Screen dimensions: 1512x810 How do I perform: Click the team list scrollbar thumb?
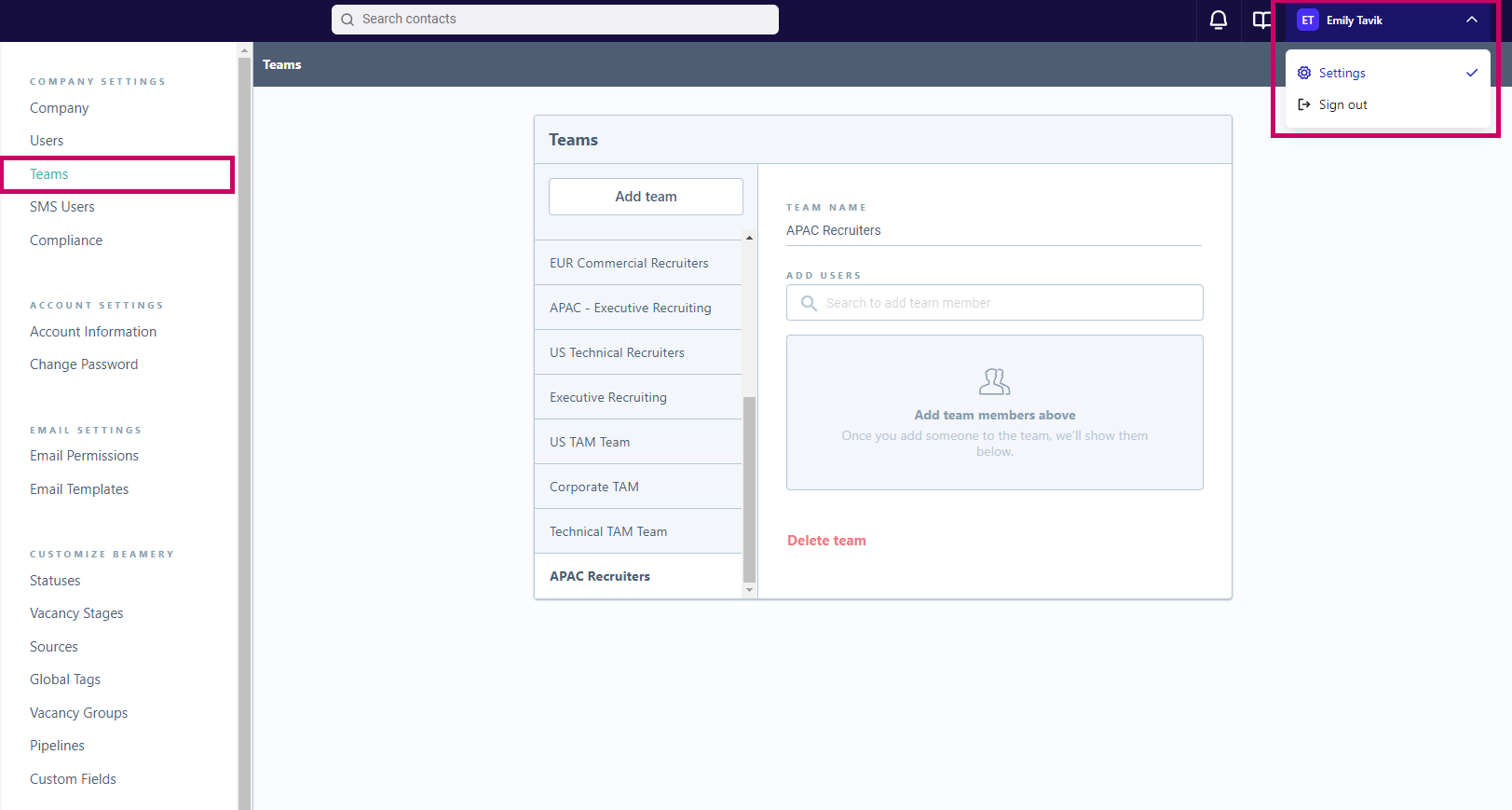coord(749,489)
